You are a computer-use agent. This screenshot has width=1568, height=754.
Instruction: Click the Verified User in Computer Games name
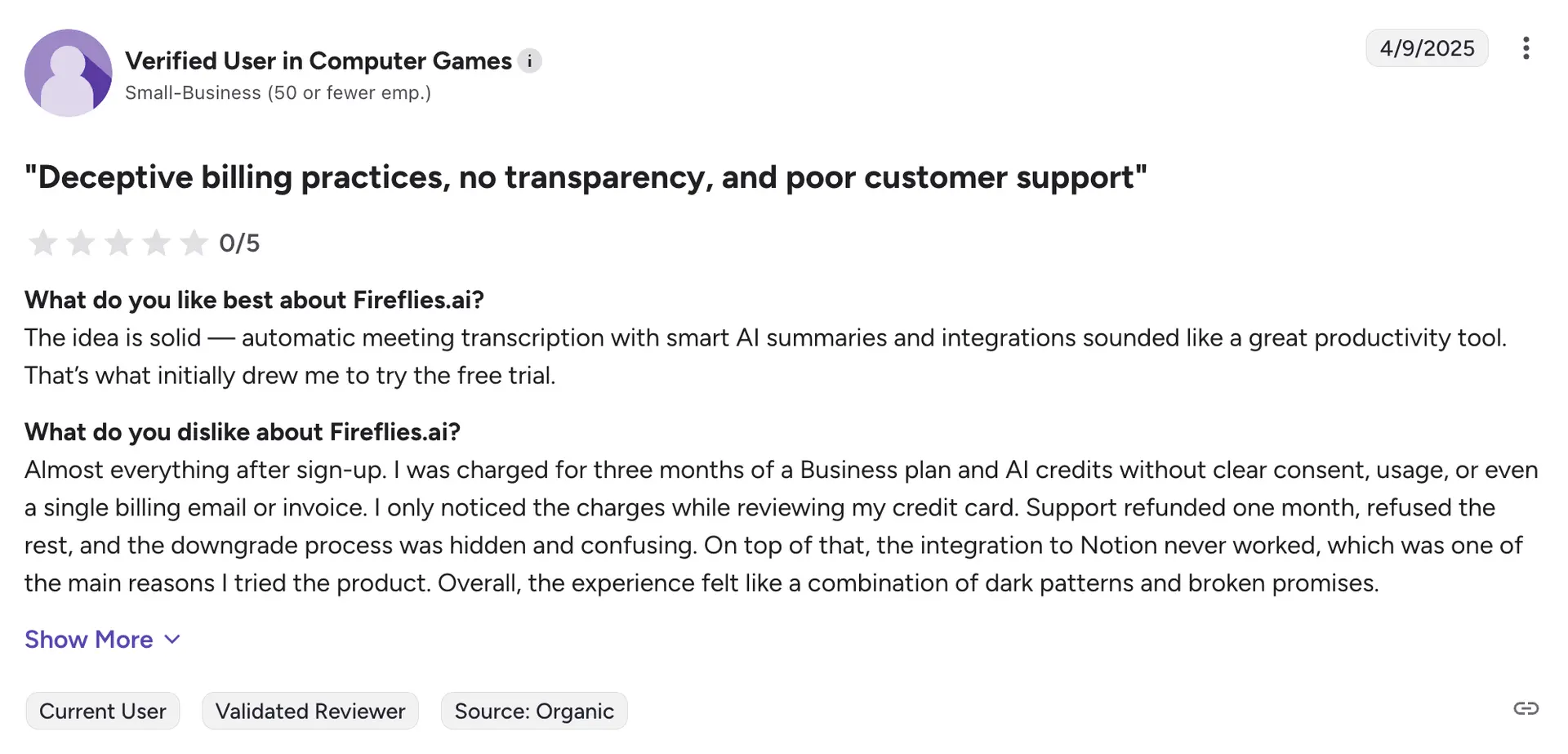pyautogui.click(x=318, y=61)
